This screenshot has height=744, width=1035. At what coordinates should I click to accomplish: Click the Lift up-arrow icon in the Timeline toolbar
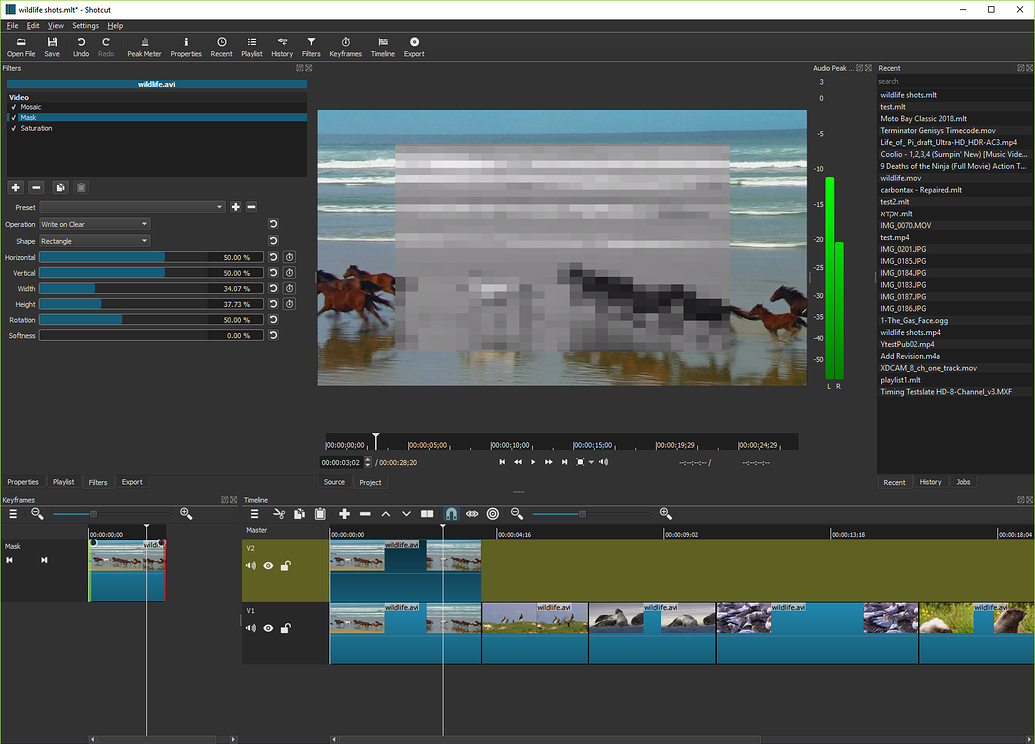pyautogui.click(x=385, y=514)
